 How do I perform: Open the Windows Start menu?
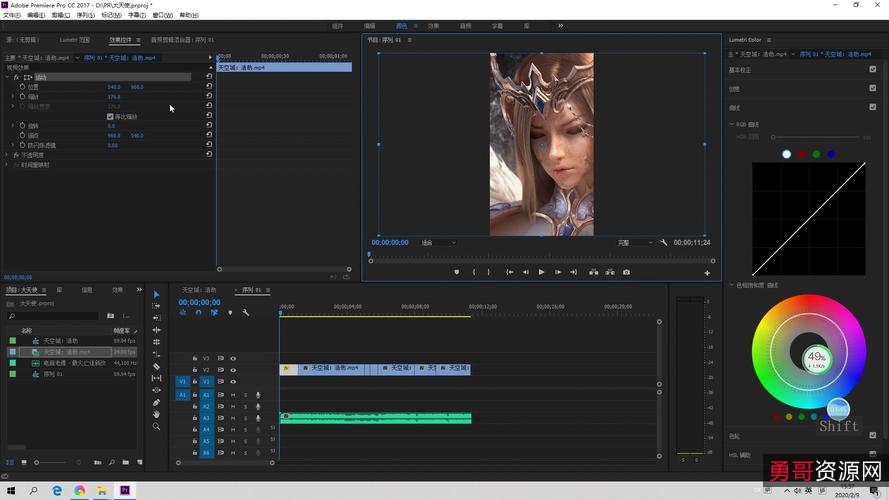(10, 491)
